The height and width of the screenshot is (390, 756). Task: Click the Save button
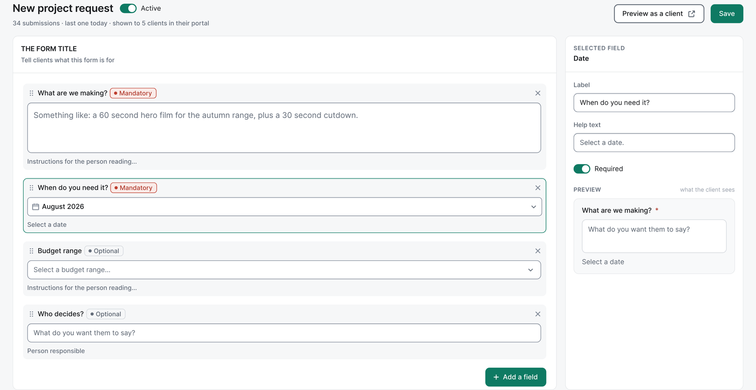(727, 13)
